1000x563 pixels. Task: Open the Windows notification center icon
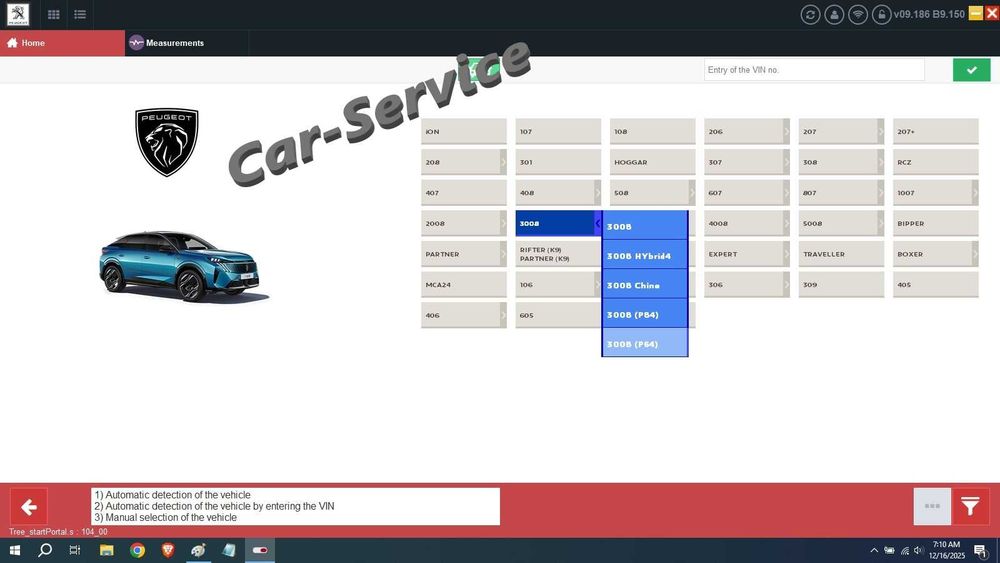pos(980,550)
